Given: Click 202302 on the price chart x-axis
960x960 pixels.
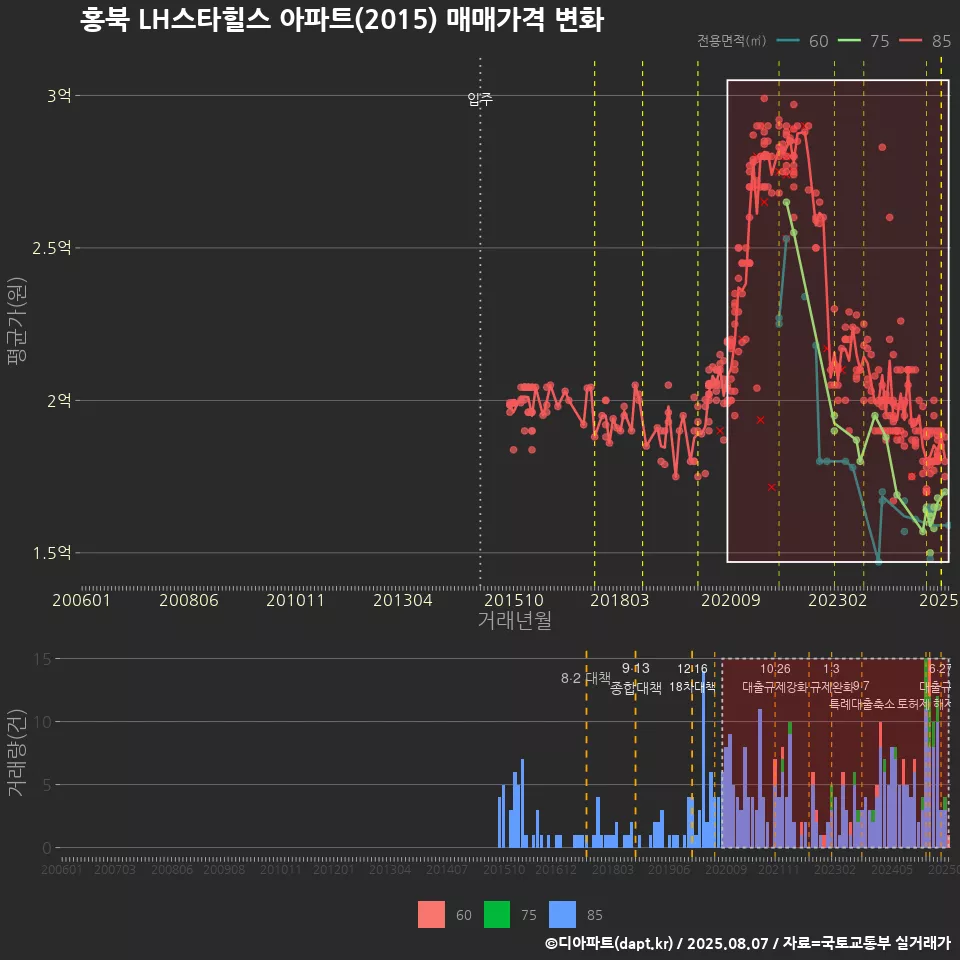Looking at the screenshot, I should [838, 600].
